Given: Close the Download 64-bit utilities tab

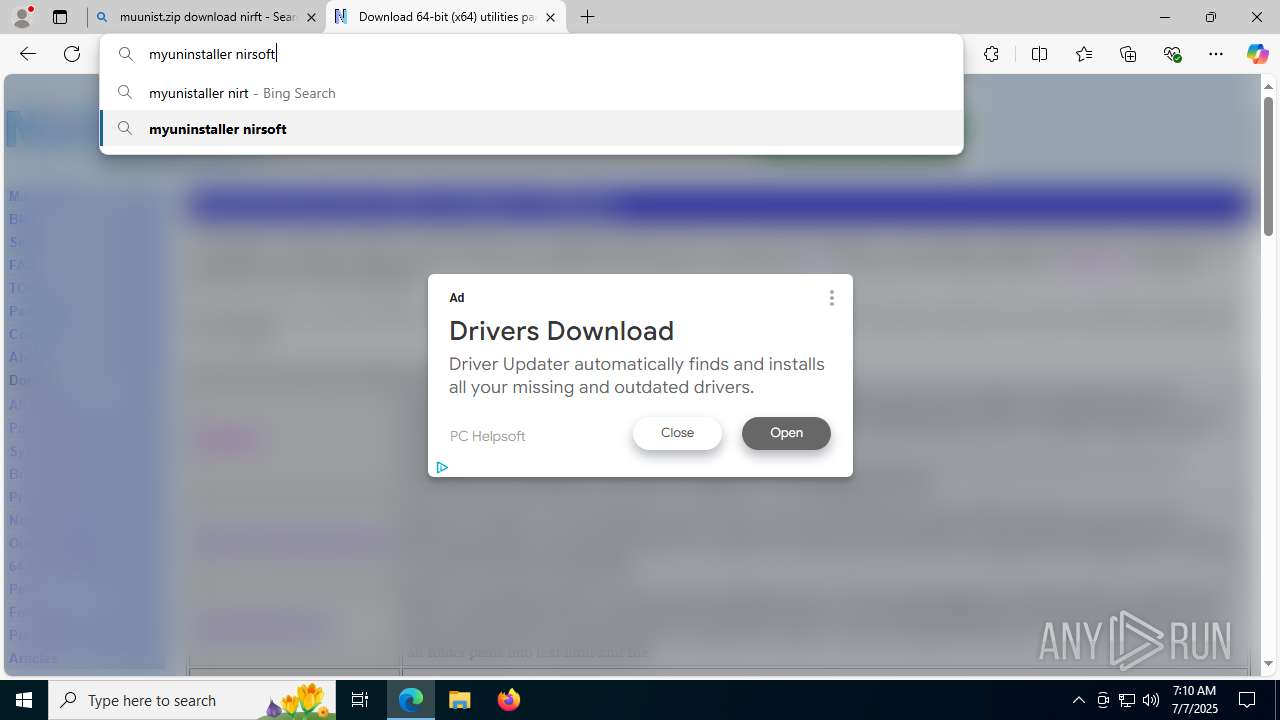Looking at the screenshot, I should (x=550, y=17).
